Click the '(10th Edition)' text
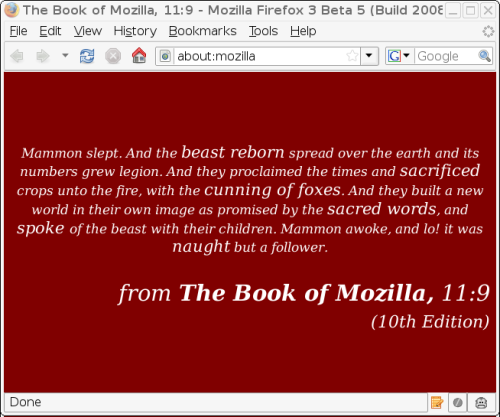Screen dimensions: 500x417 coord(430,322)
